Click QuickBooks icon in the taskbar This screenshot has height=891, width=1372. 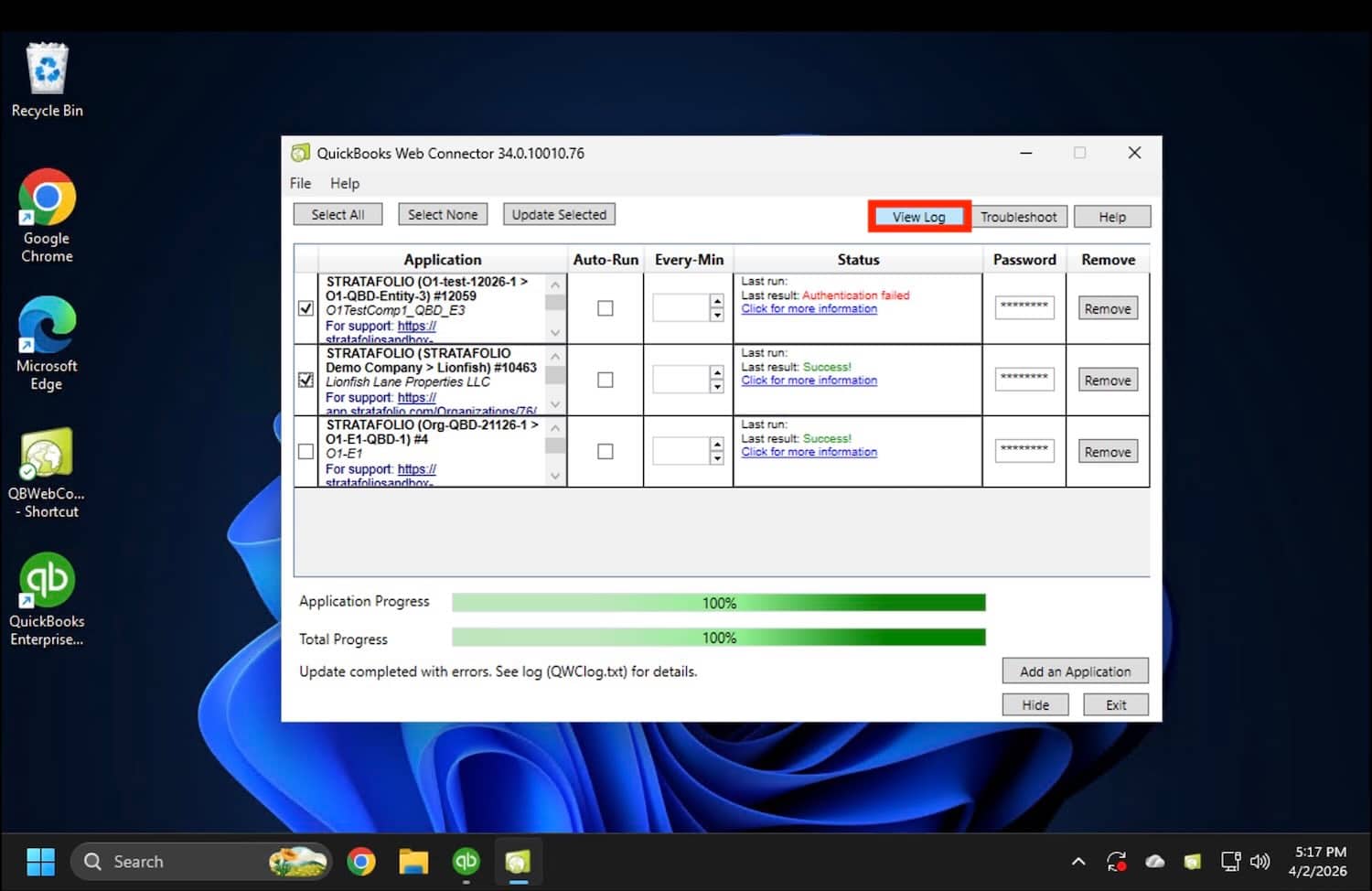click(x=466, y=861)
